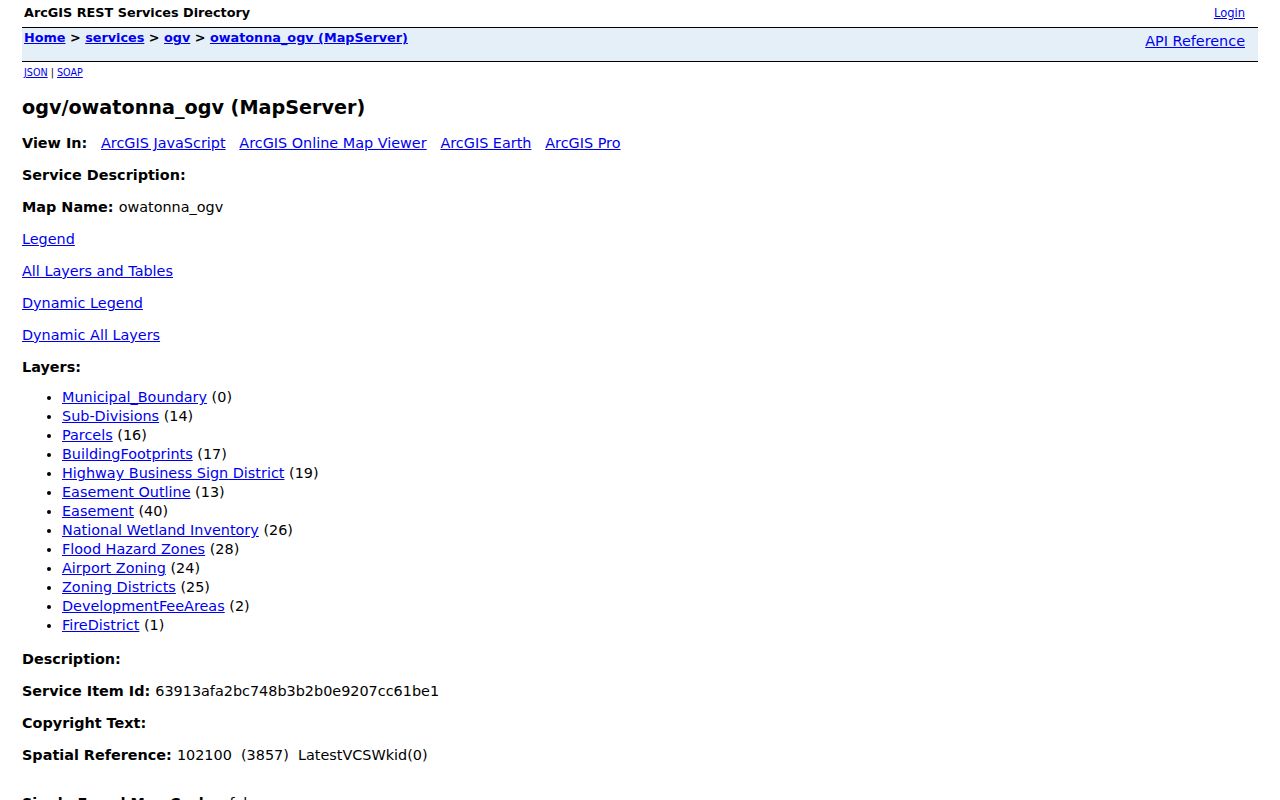Click the map name text owatonna_ogv
Screen dimensions: 1280x800
click(171, 207)
